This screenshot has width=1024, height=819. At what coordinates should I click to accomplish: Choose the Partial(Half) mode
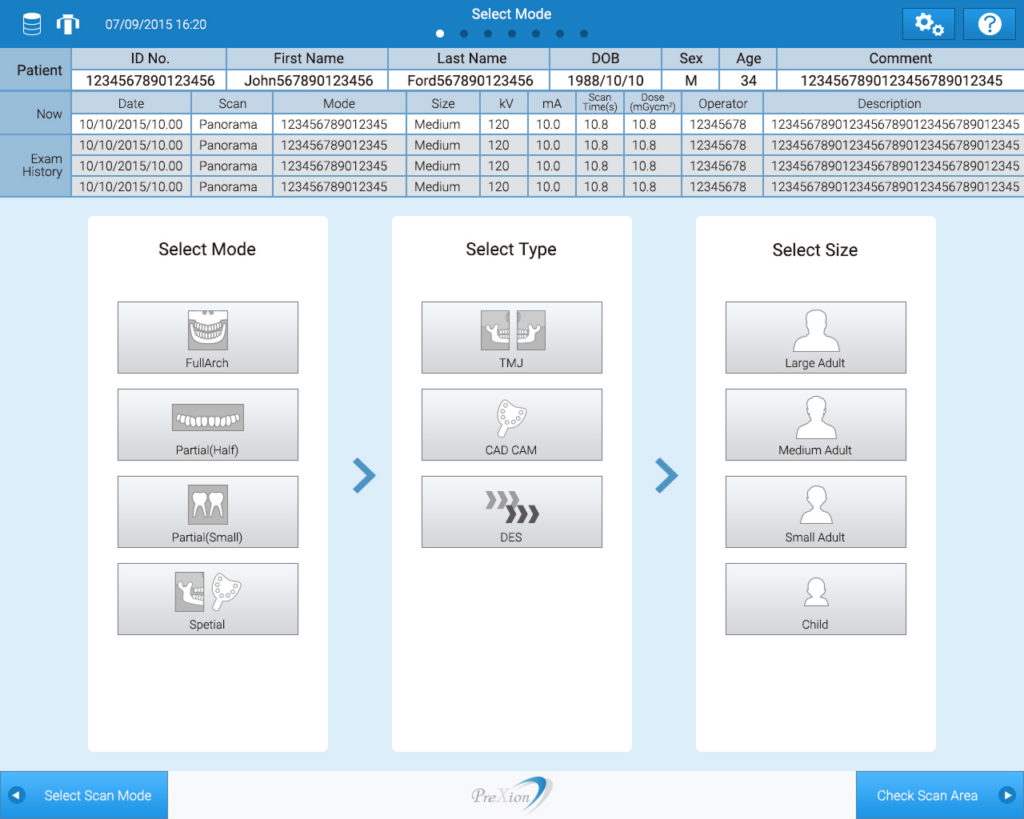[207, 425]
